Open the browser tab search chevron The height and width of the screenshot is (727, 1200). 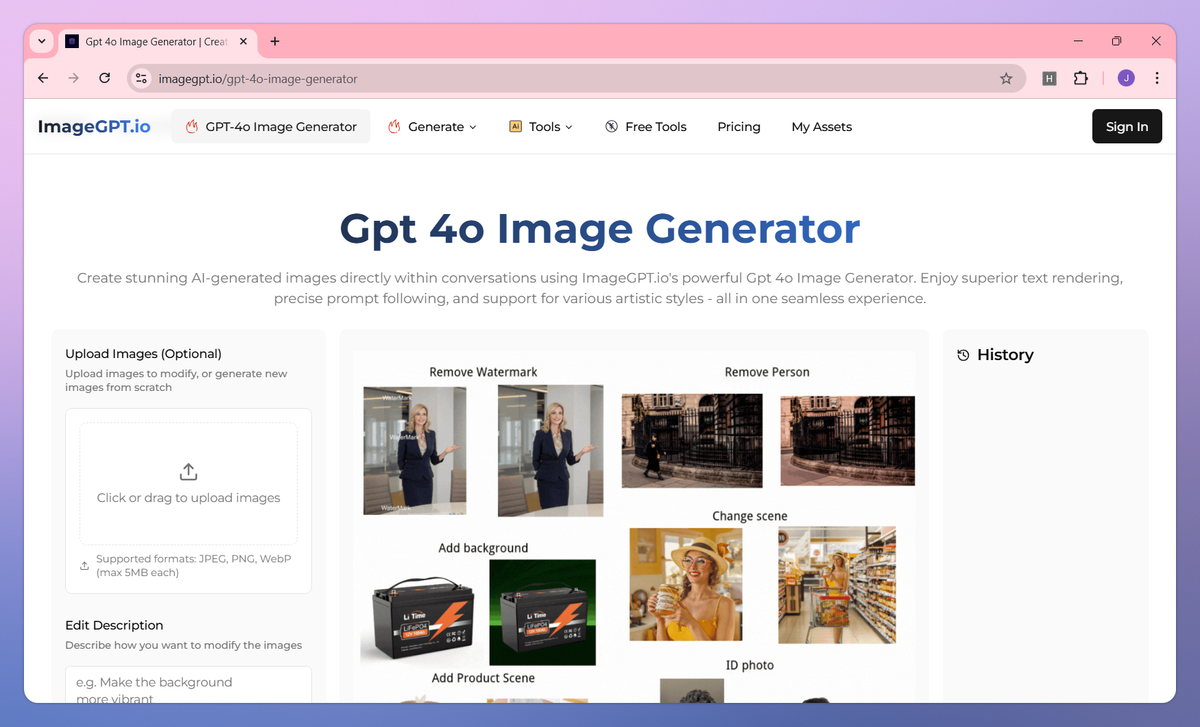41,41
